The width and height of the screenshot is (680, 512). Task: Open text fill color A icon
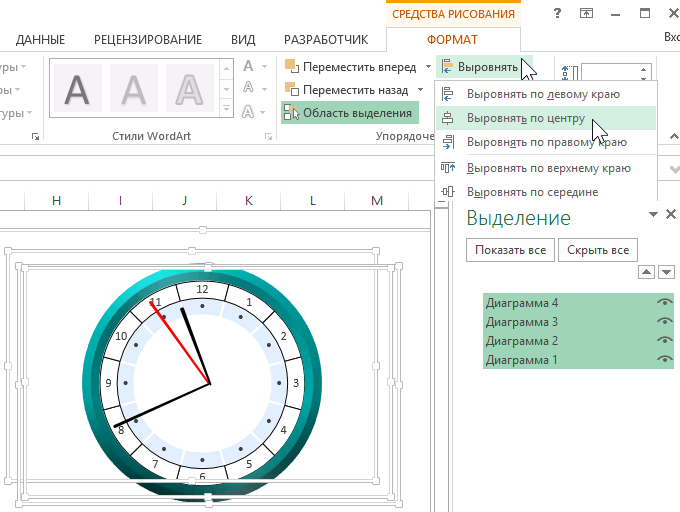point(248,66)
